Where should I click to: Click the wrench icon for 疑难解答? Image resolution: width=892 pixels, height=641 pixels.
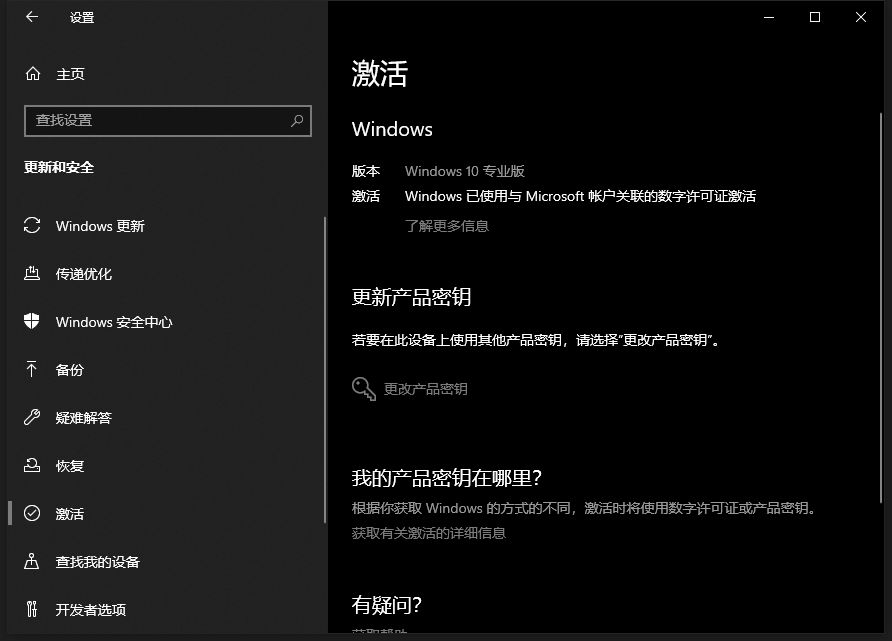(32, 417)
